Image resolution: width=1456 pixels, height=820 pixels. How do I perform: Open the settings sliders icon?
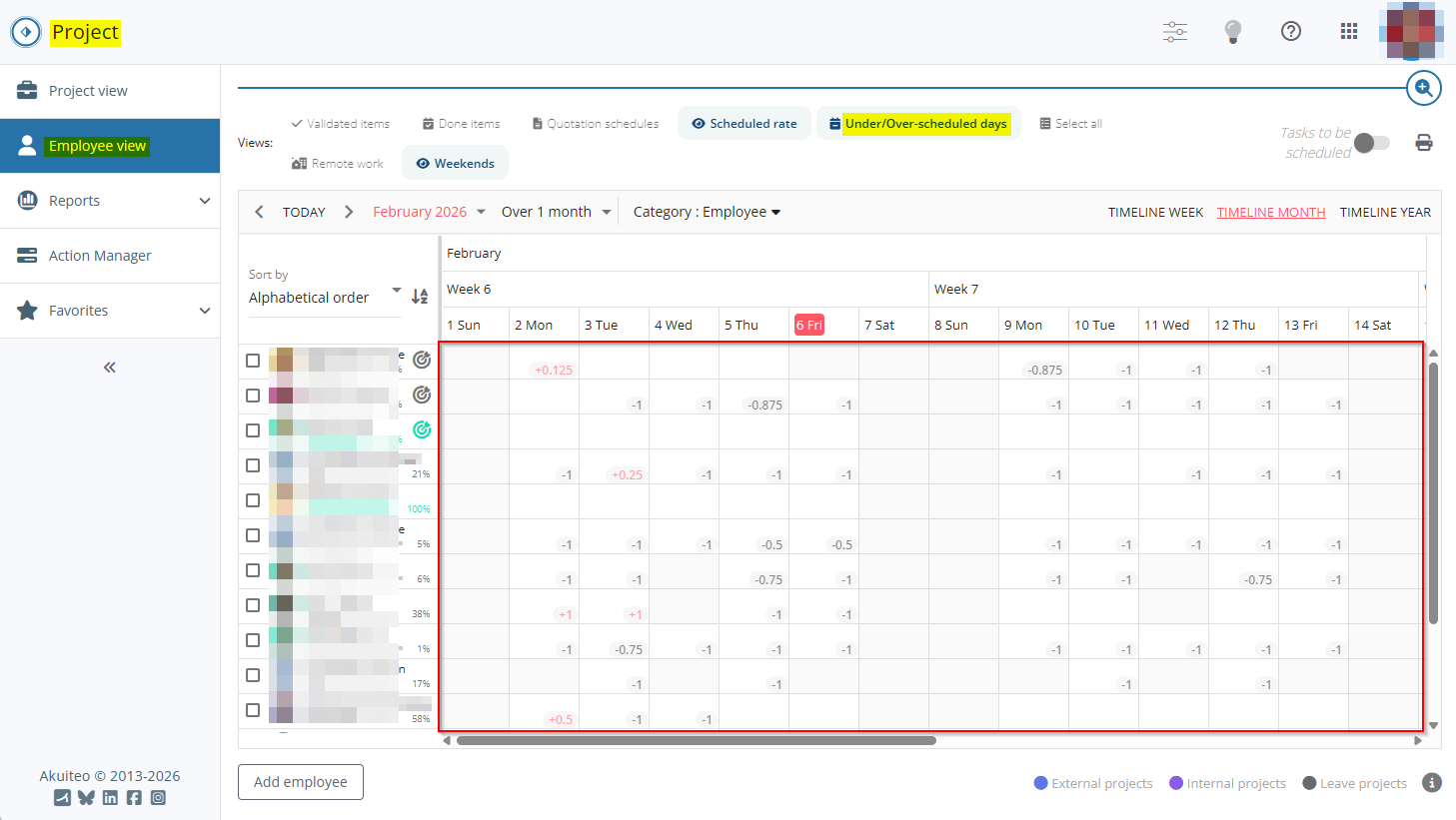click(x=1175, y=32)
